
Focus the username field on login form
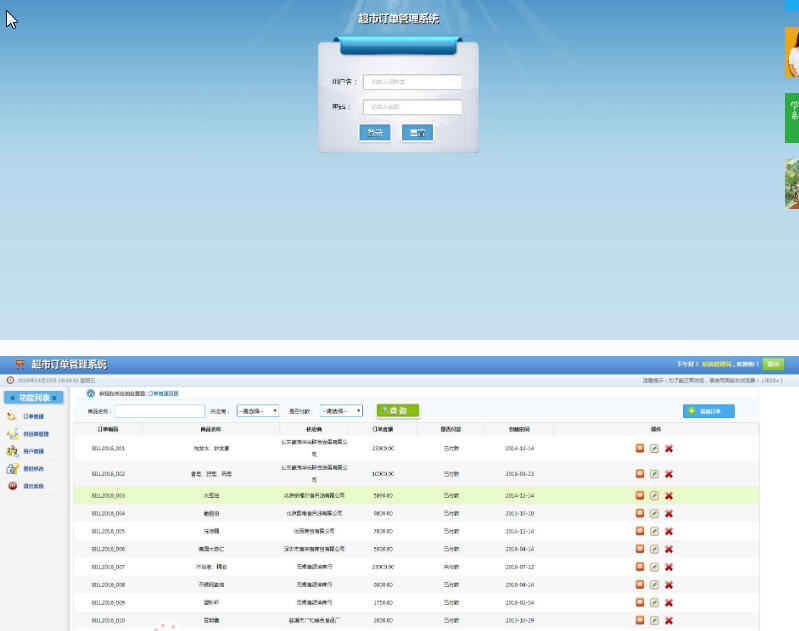tap(413, 82)
